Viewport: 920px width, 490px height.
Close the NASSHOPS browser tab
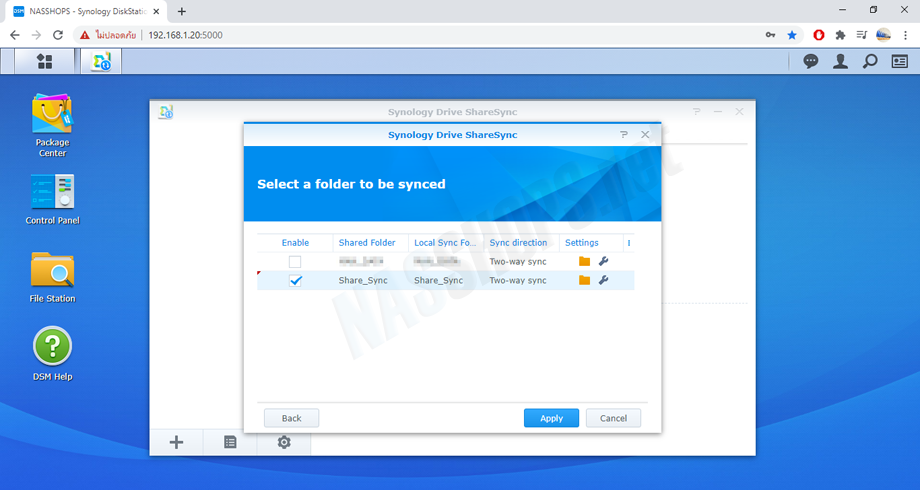click(x=157, y=11)
